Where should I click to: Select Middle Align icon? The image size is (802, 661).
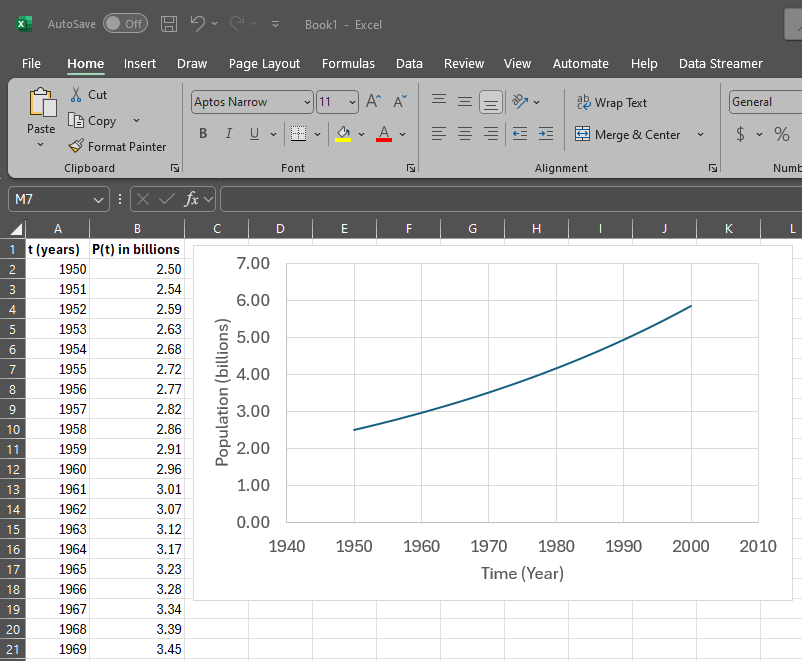(465, 101)
